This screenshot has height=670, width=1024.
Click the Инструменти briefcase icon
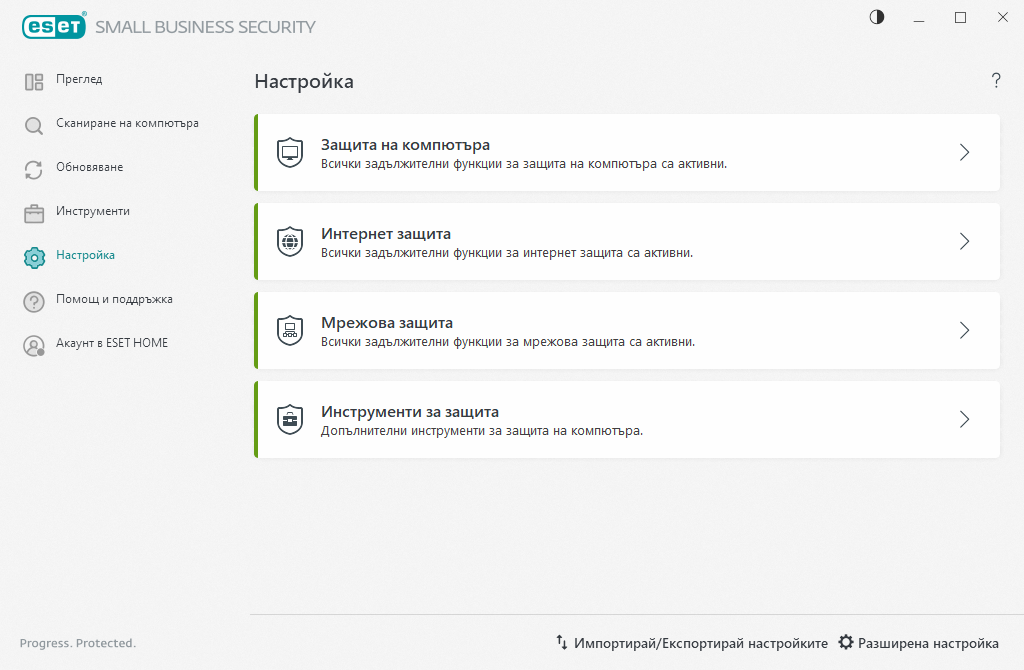34,214
